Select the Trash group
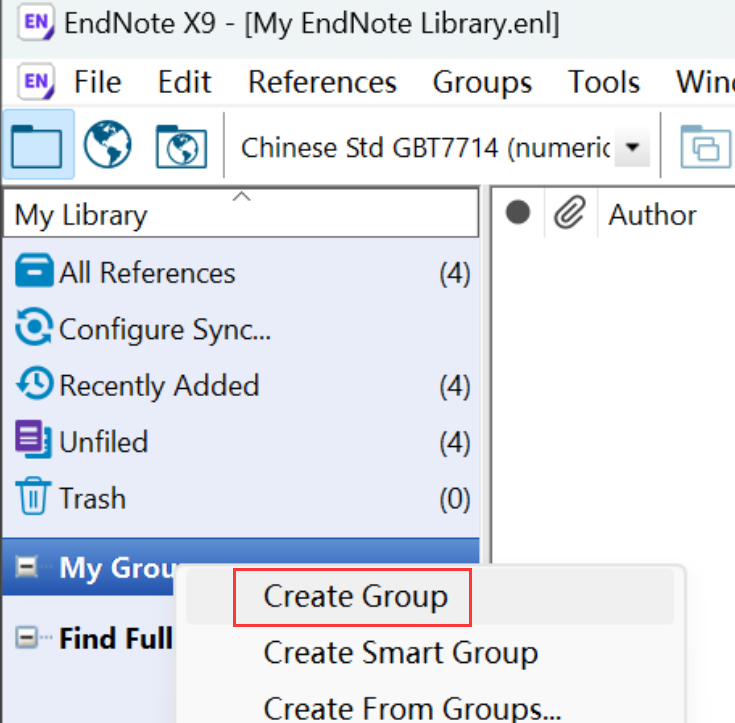Image resolution: width=735 pixels, height=723 pixels. (x=241, y=497)
